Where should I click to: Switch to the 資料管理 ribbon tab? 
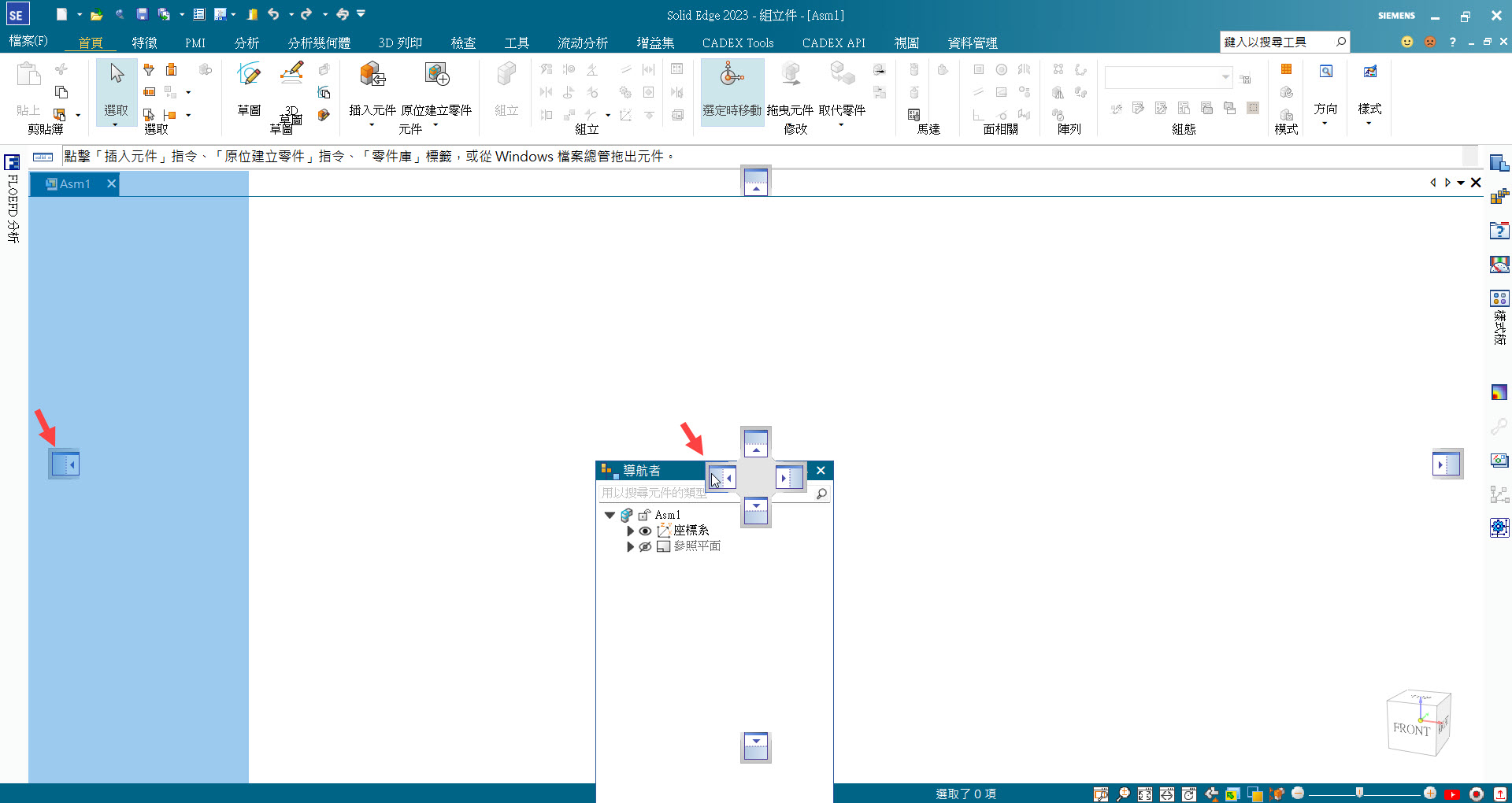coord(973,43)
